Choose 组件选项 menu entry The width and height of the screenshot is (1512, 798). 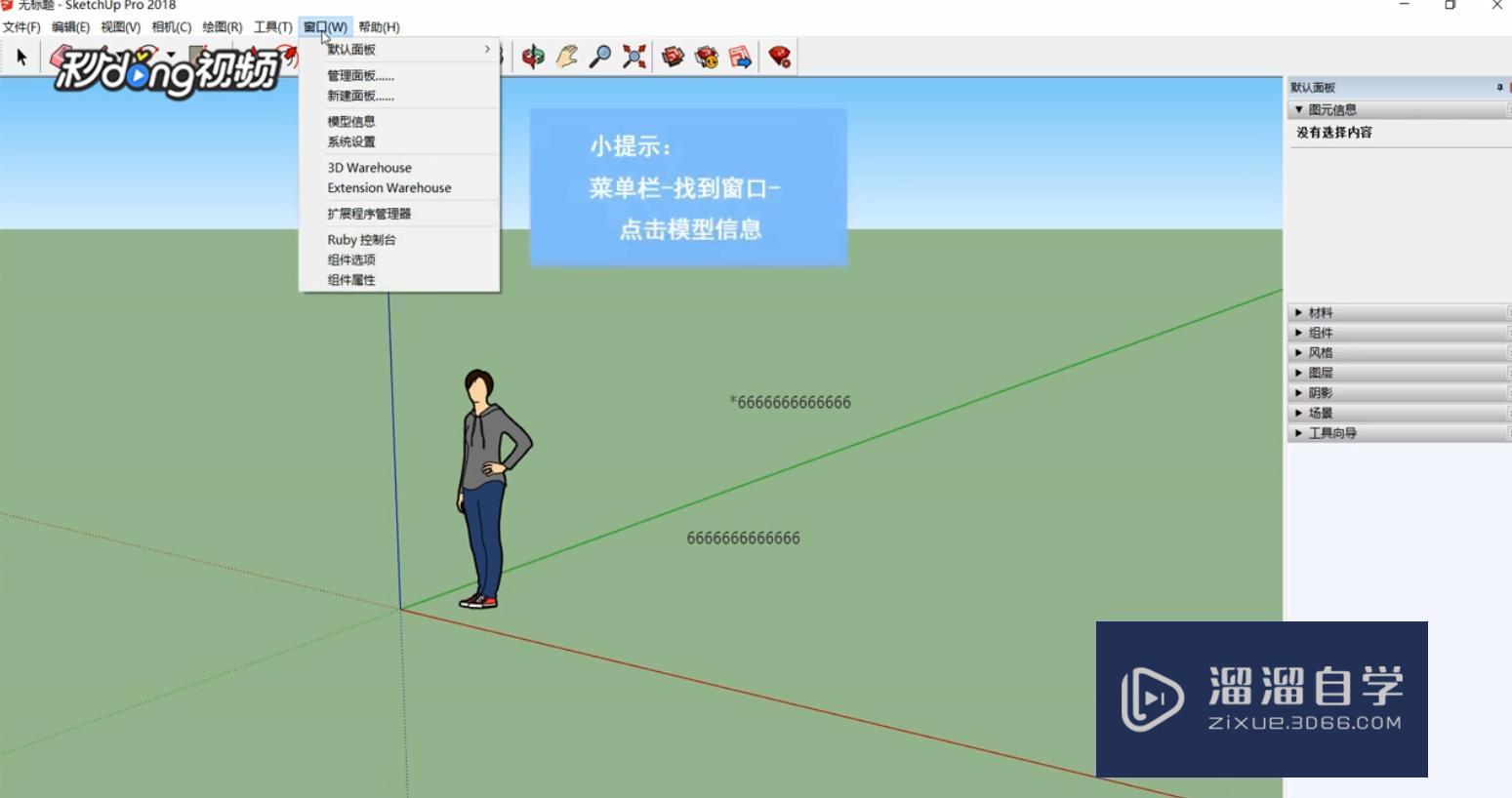click(399, 260)
